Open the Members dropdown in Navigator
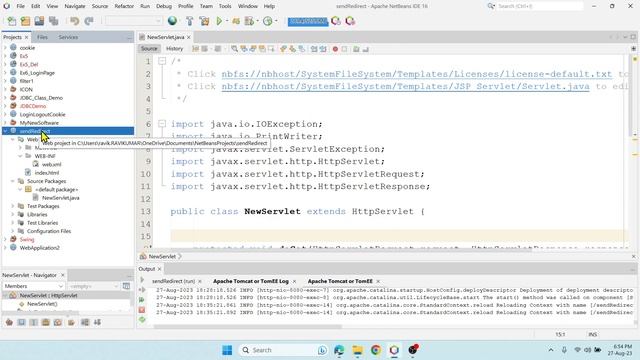 coord(33,286)
